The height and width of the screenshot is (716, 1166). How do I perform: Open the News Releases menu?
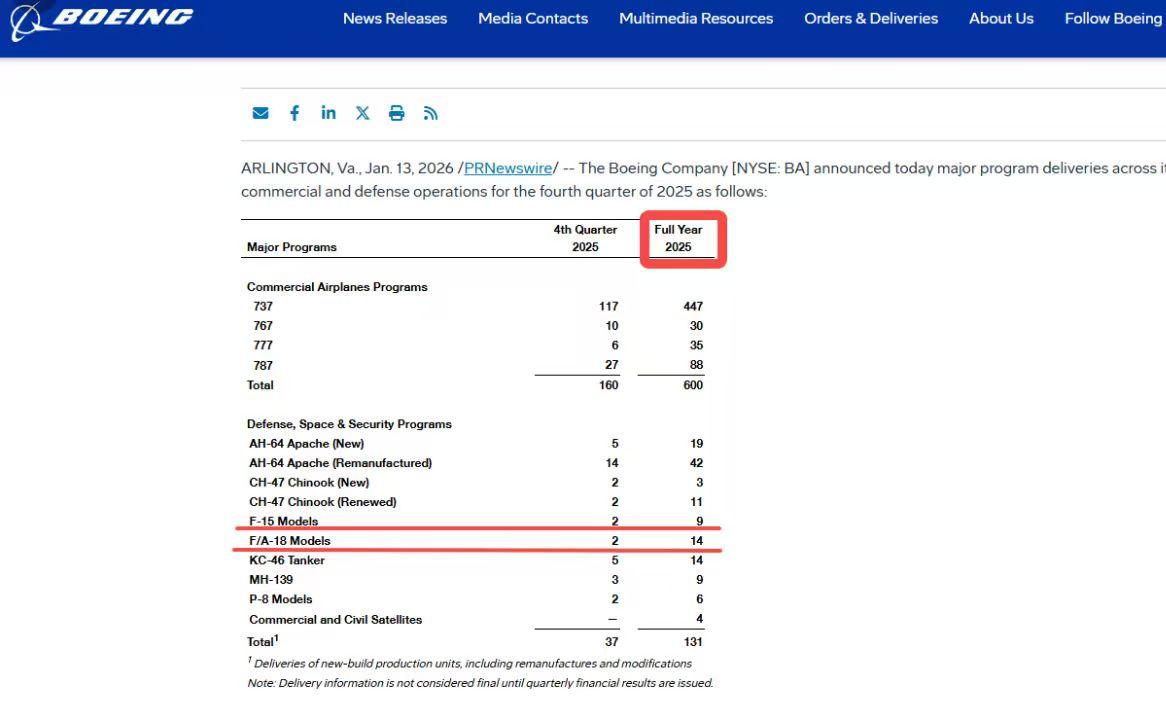coord(395,19)
